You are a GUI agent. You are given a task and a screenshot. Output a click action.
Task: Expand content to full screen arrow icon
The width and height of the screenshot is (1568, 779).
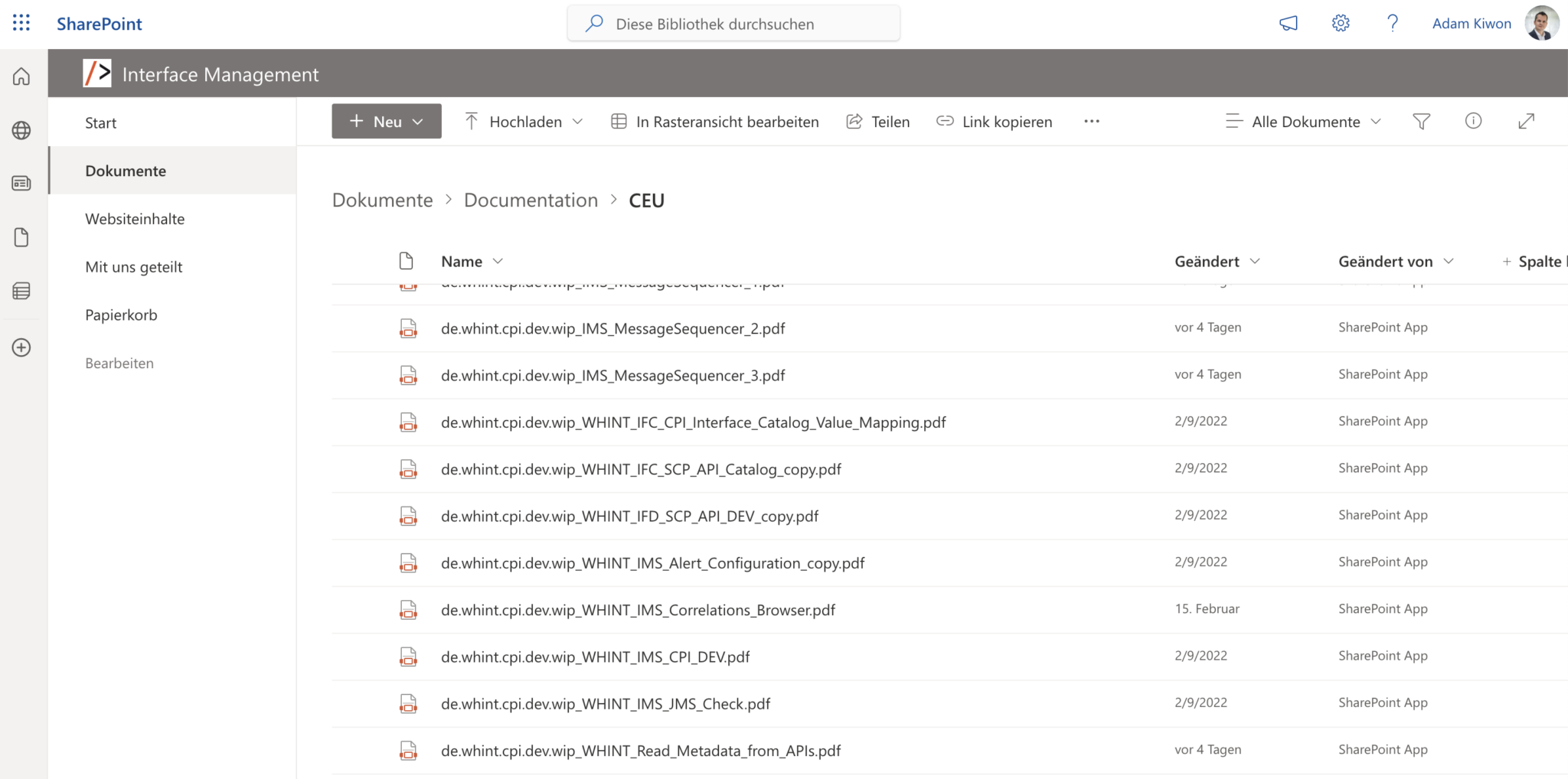coord(1526,121)
